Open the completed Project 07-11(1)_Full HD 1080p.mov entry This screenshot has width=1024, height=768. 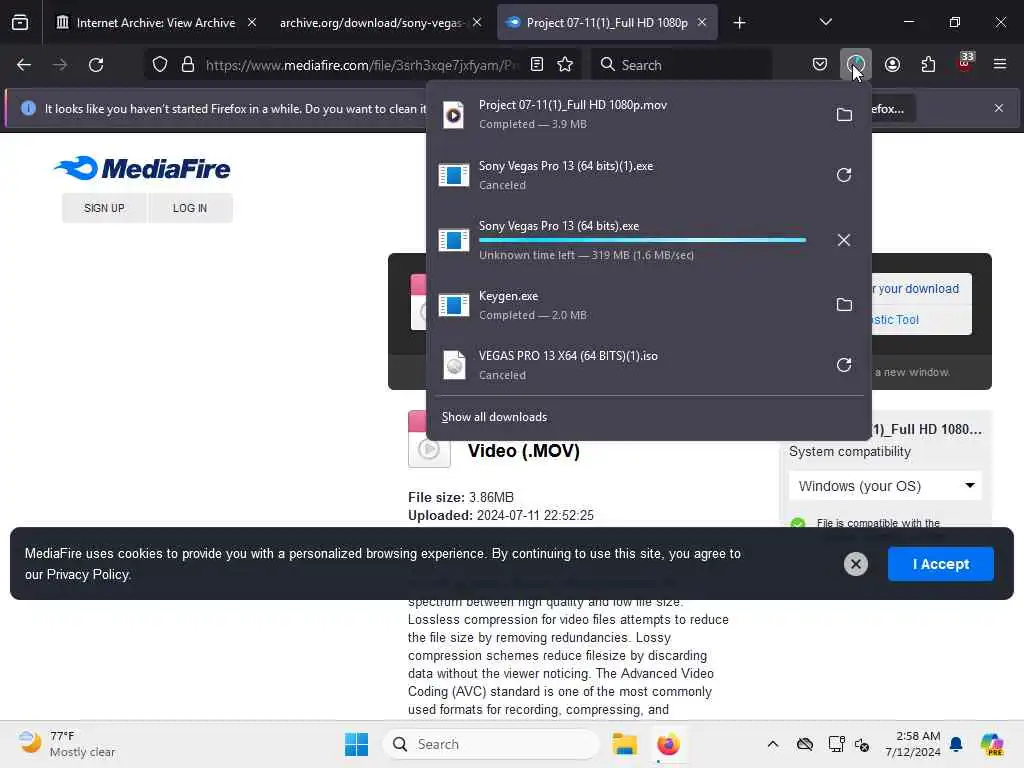pyautogui.click(x=627, y=114)
